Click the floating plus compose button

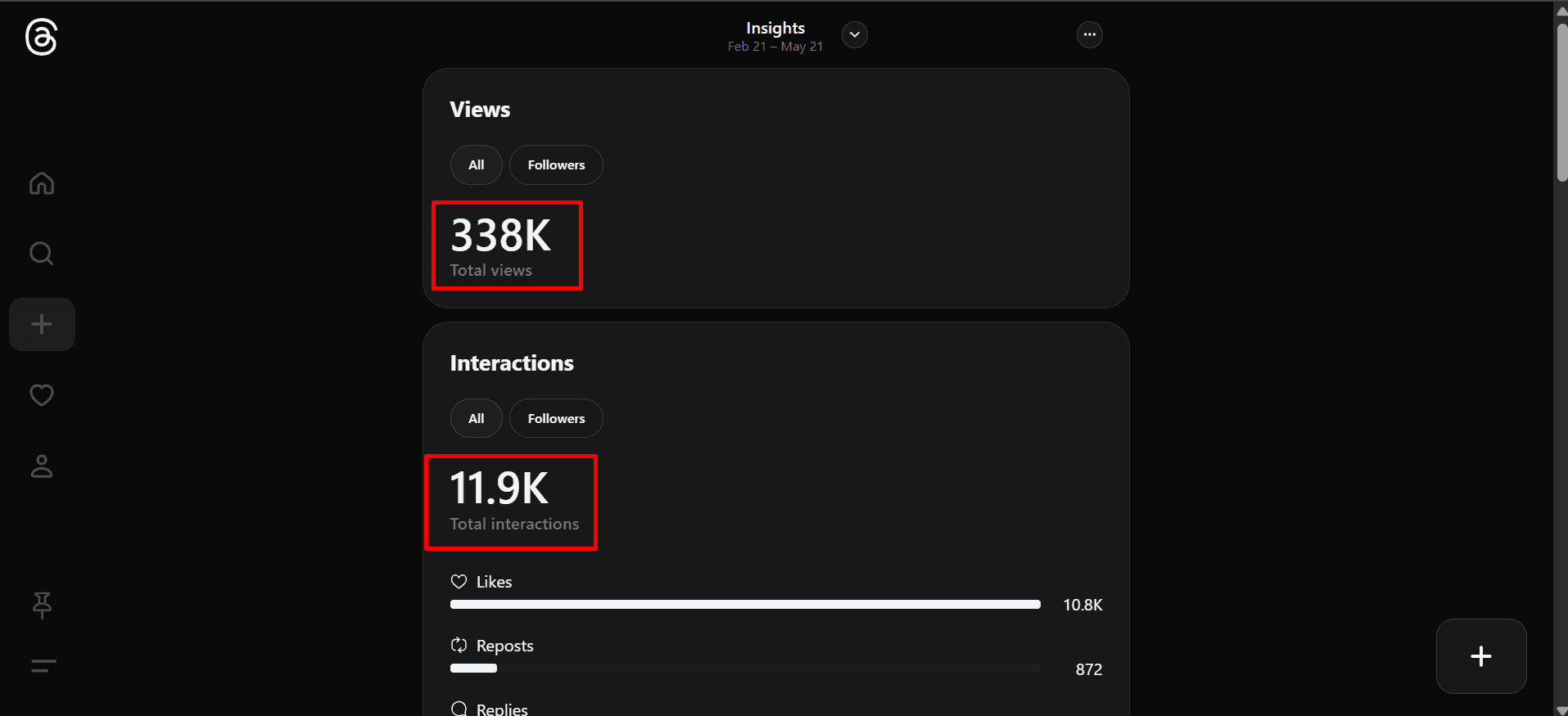1480,656
